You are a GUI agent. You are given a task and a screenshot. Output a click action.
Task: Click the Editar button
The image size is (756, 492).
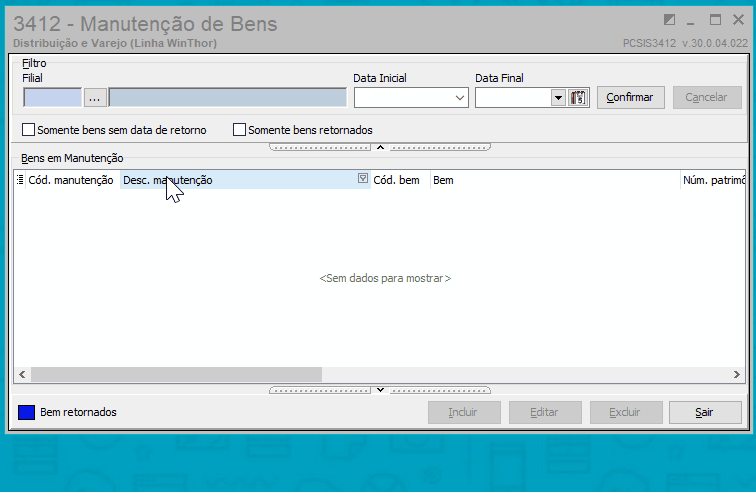click(x=545, y=412)
